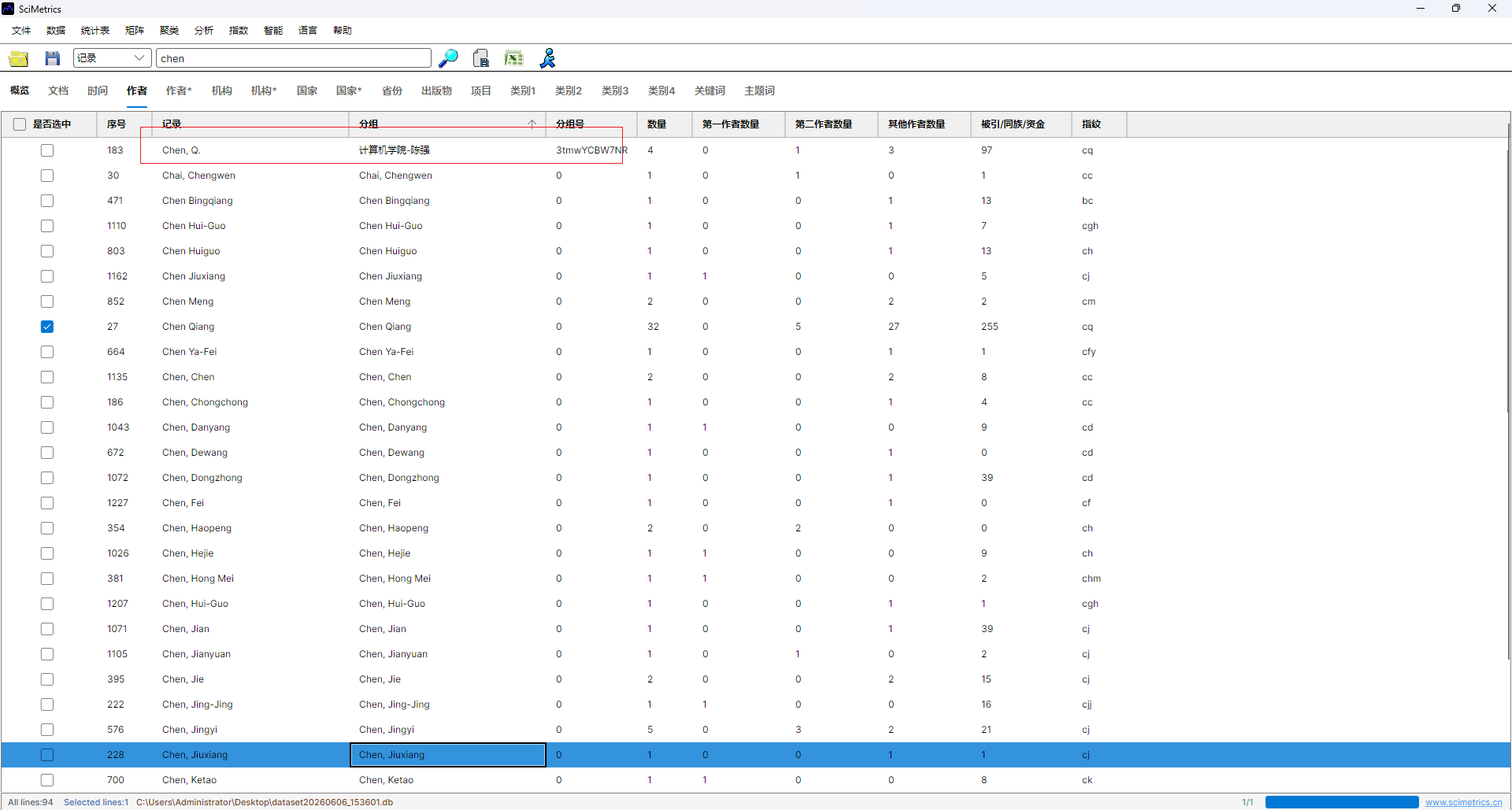Viewport: 1512px width, 810px height.
Task: Click the save document file icon
Action: tap(480, 58)
